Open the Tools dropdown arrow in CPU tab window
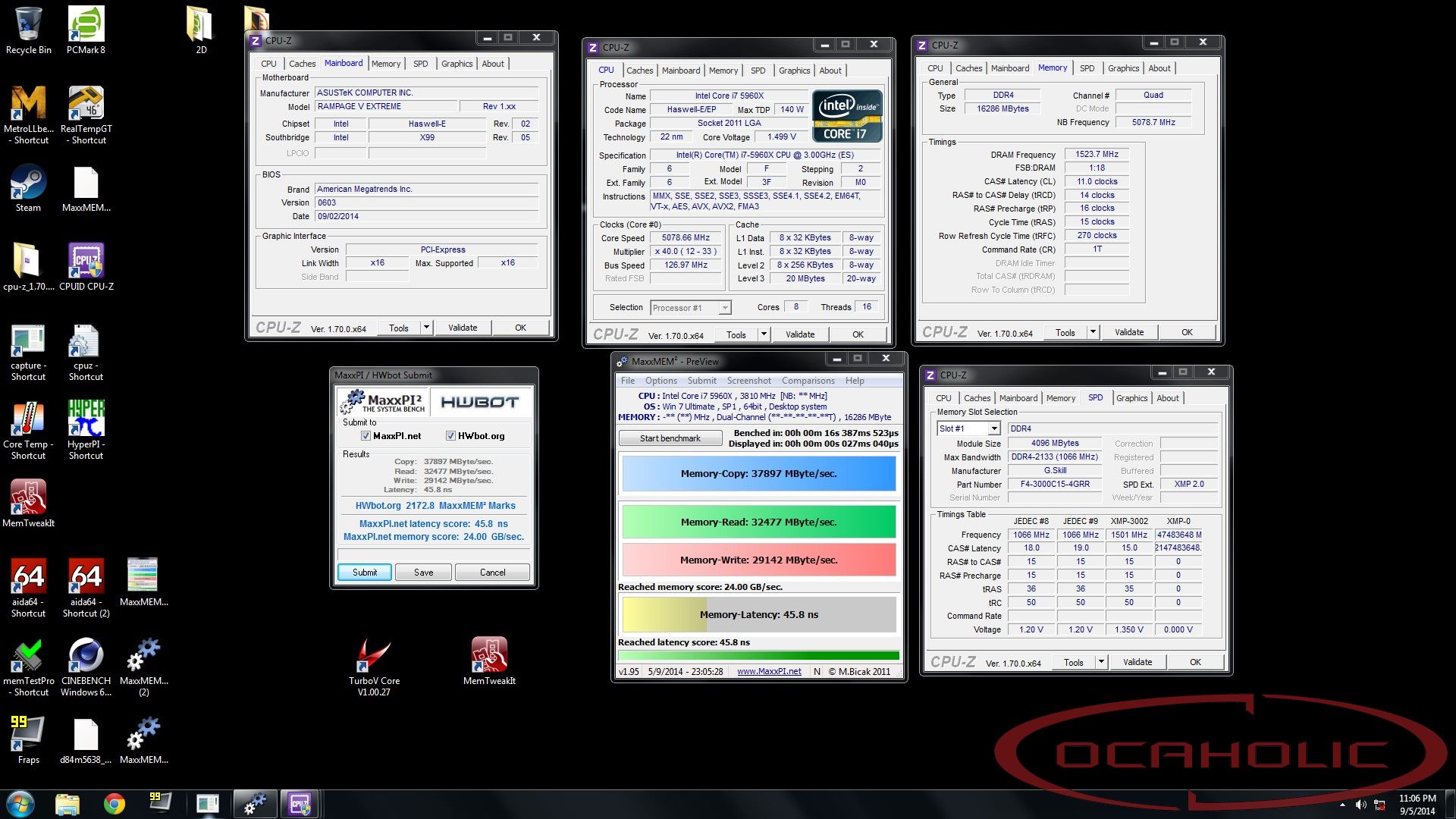1456x819 pixels. point(764,334)
